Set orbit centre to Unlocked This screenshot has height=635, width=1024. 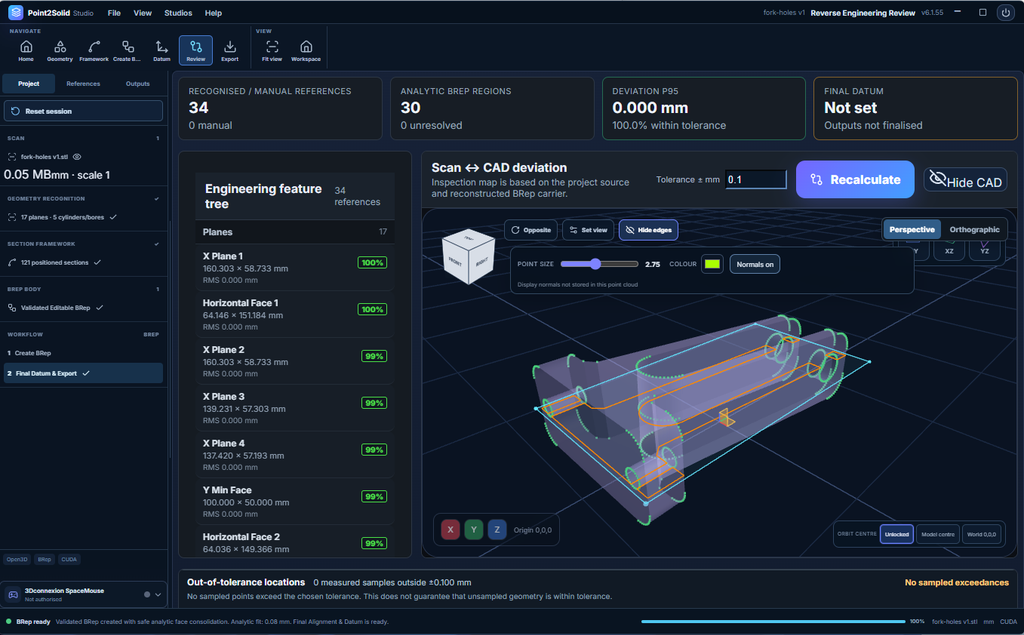[x=897, y=534]
